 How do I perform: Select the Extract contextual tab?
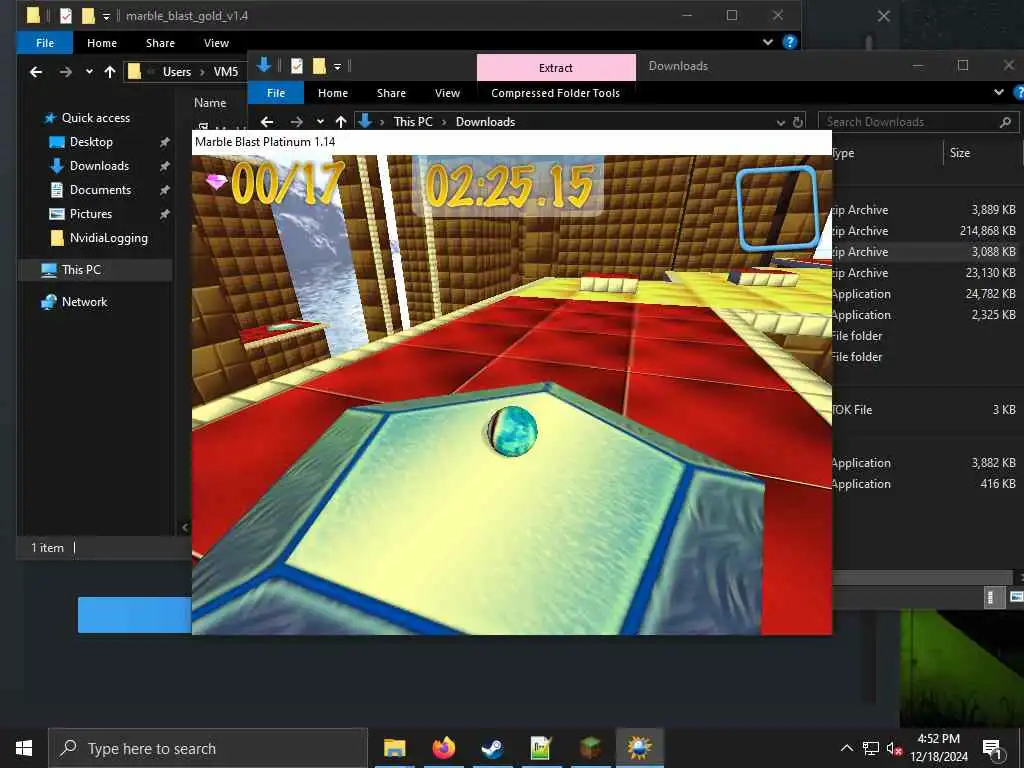click(556, 68)
